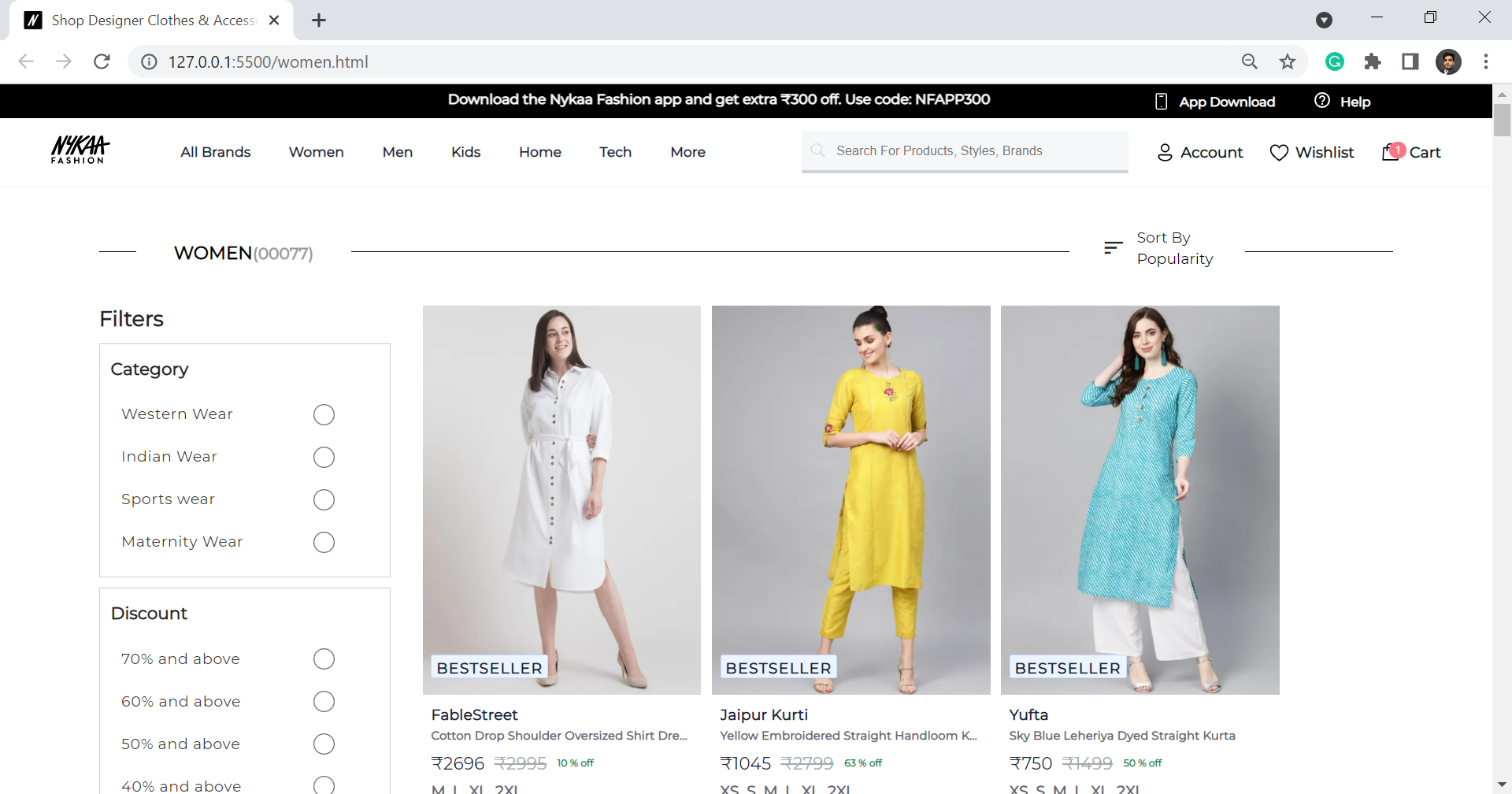Image resolution: width=1512 pixels, height=794 pixels.
Task: Open the Nykaa Fashion logo homepage
Action: [79, 150]
